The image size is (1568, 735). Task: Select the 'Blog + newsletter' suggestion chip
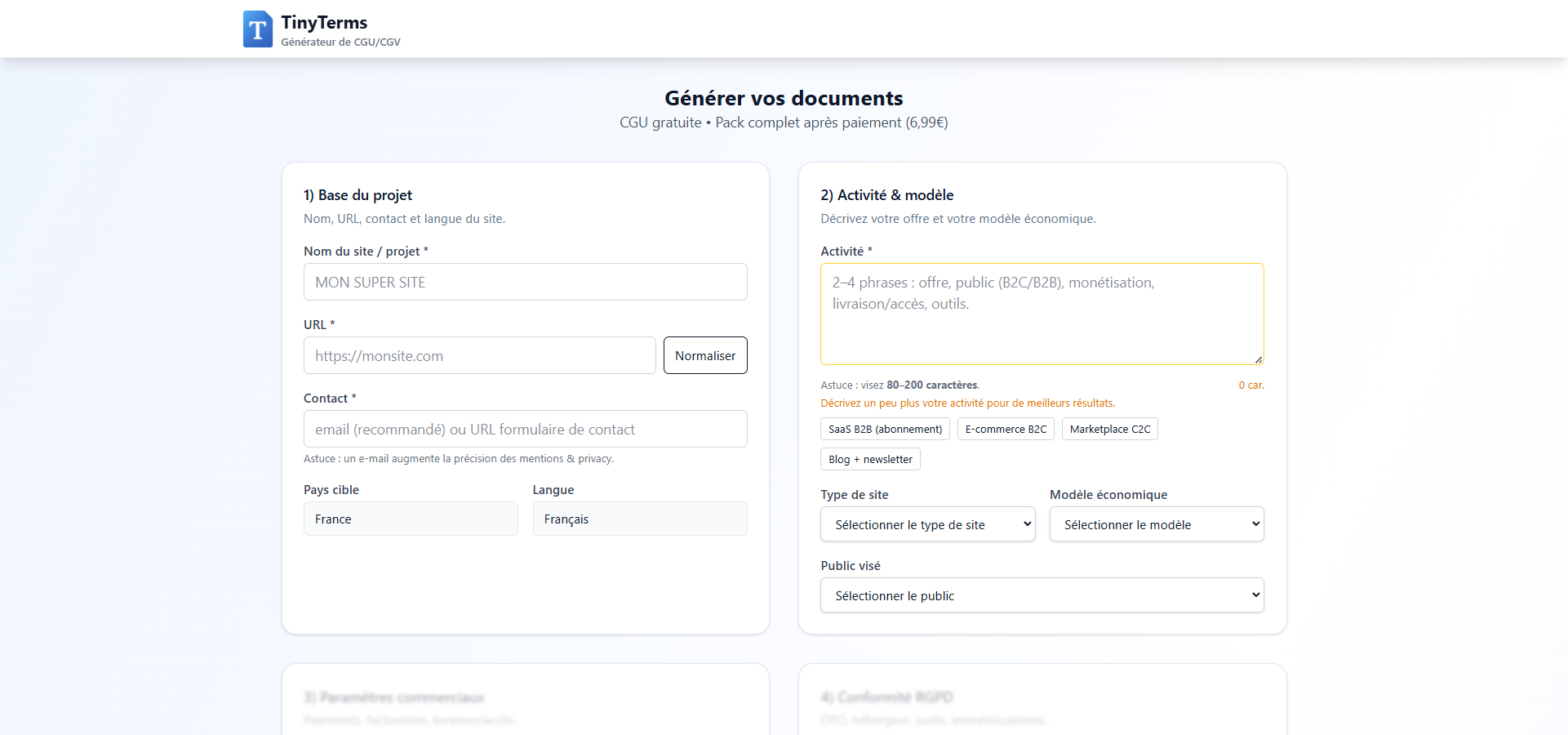[x=870, y=459]
